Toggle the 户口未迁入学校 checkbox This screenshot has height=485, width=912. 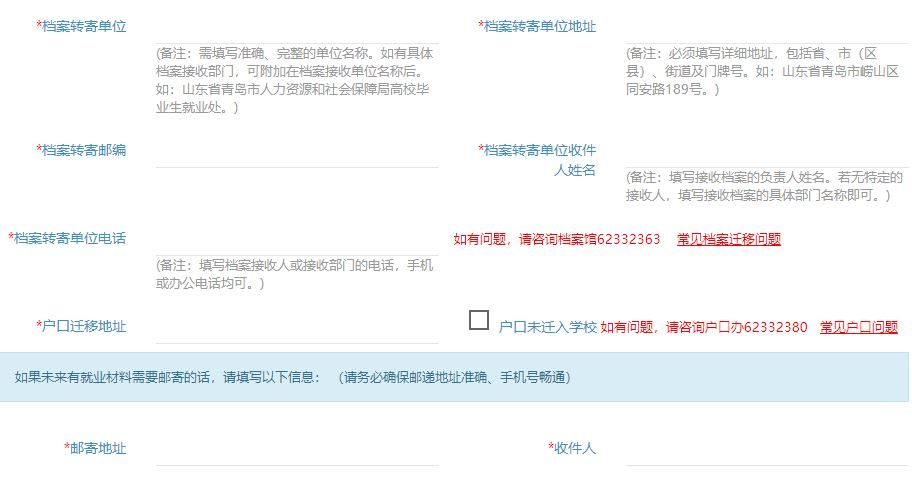[479, 320]
